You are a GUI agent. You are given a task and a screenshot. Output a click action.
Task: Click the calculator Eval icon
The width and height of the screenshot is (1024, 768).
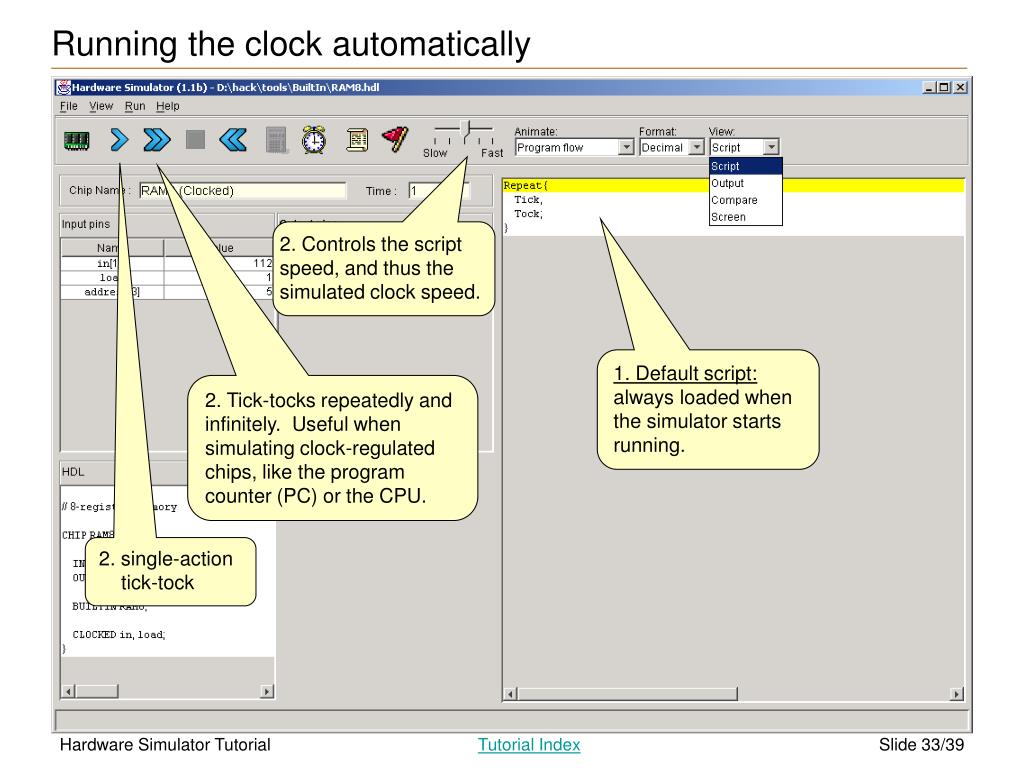point(276,140)
